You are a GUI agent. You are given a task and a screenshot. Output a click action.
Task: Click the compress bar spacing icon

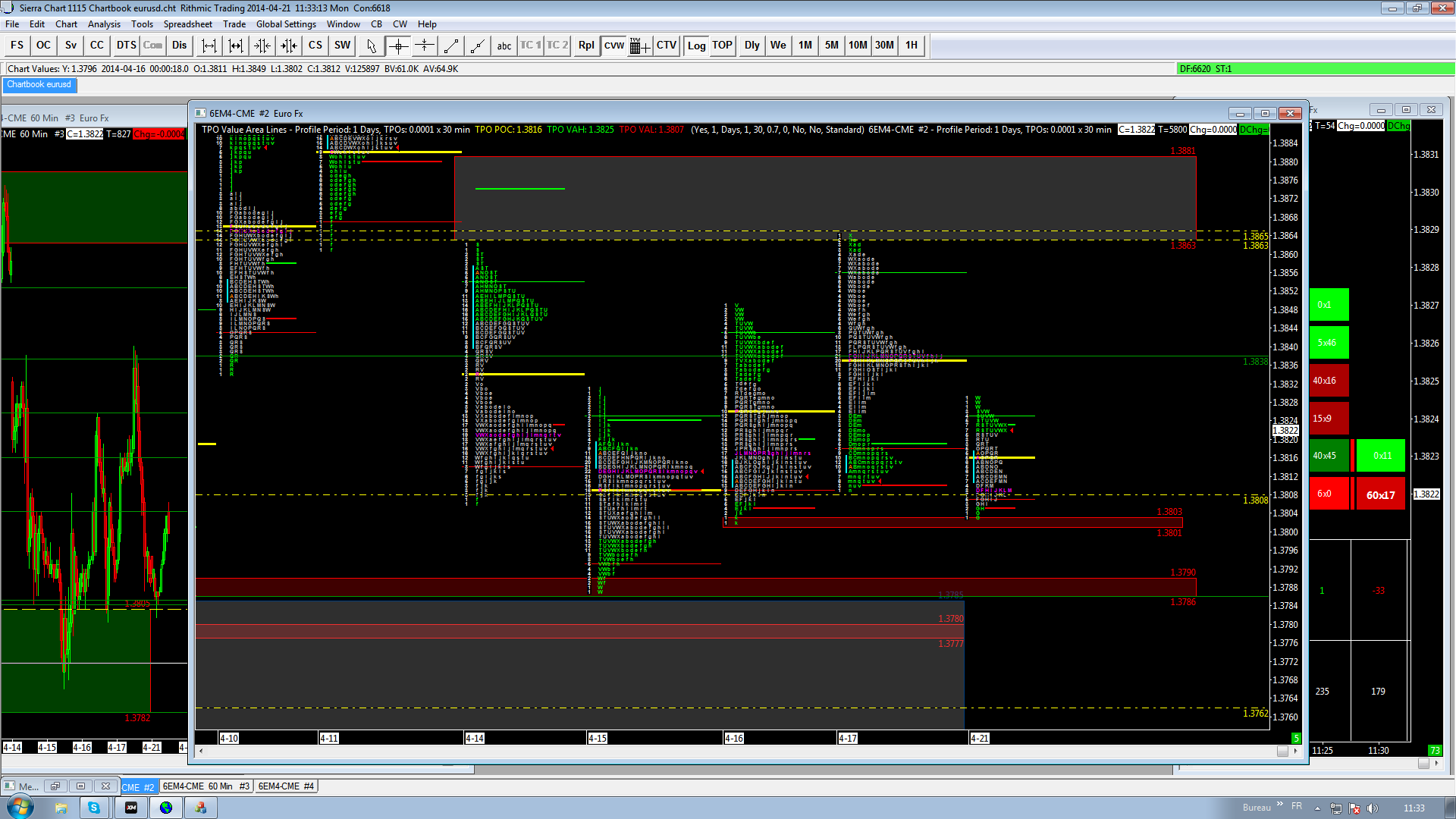(262, 45)
